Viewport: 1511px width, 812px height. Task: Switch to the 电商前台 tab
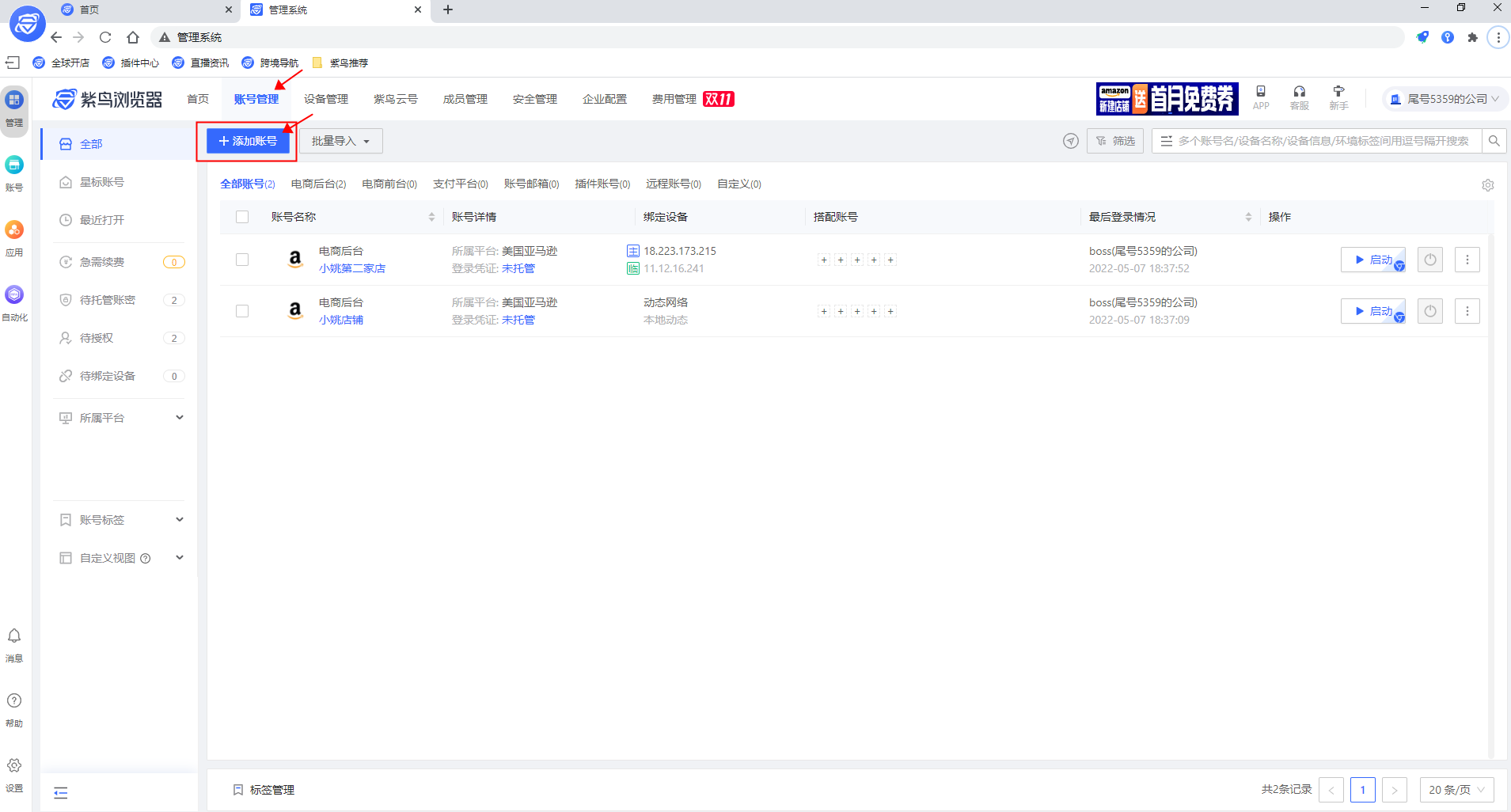pos(389,184)
